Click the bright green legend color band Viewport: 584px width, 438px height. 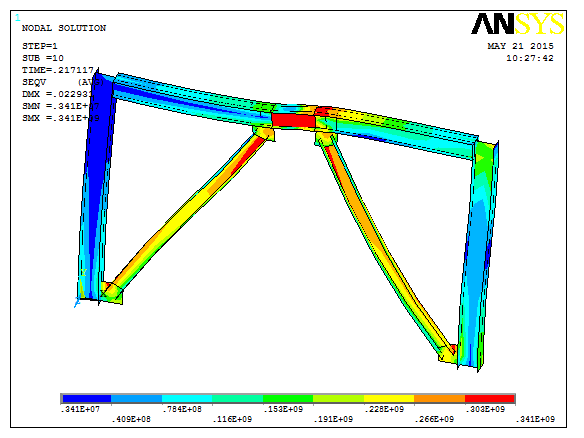[288, 399]
